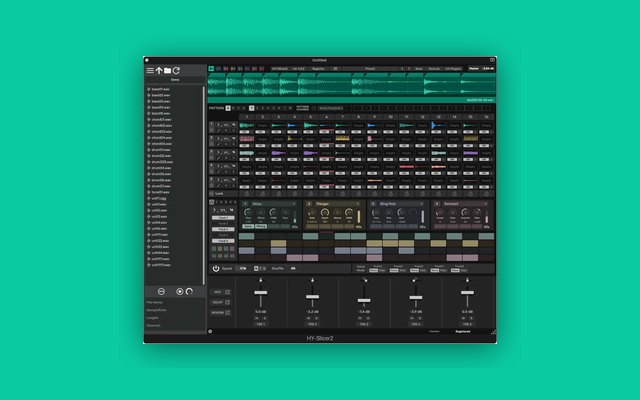Screen dimensions: 640x400
Task: Adjust the Track 3 volume fader
Action: click(364, 301)
